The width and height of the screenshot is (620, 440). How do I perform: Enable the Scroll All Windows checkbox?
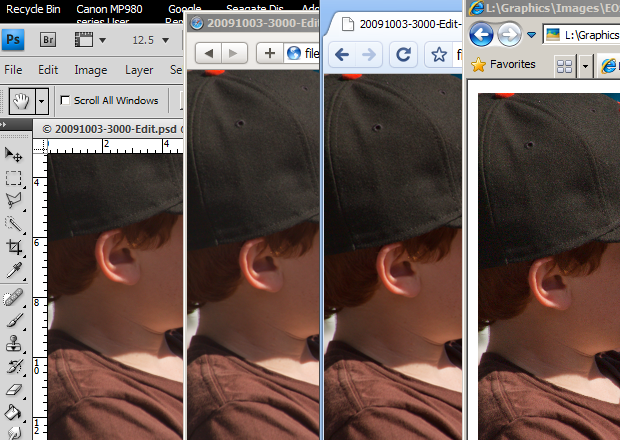(x=65, y=100)
